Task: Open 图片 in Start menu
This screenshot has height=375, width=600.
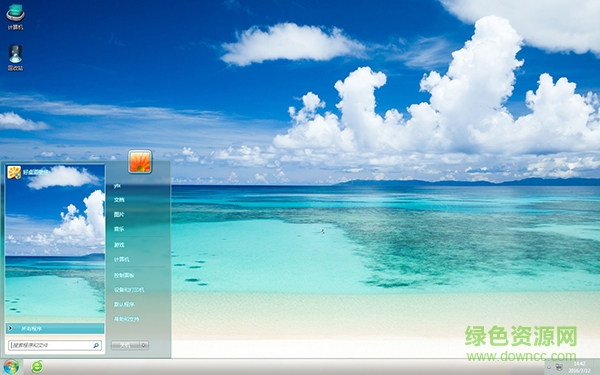Action: pyautogui.click(x=119, y=214)
